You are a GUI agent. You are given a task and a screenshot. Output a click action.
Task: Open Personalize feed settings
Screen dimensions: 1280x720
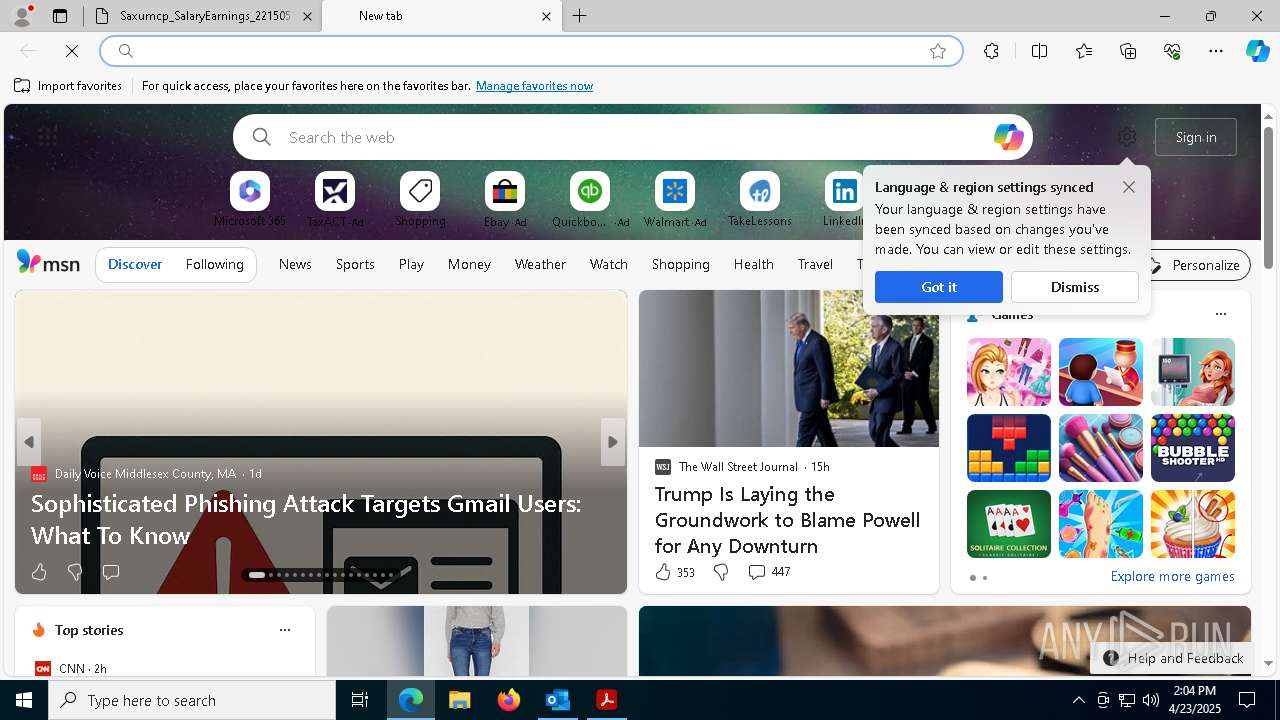[x=1194, y=265]
